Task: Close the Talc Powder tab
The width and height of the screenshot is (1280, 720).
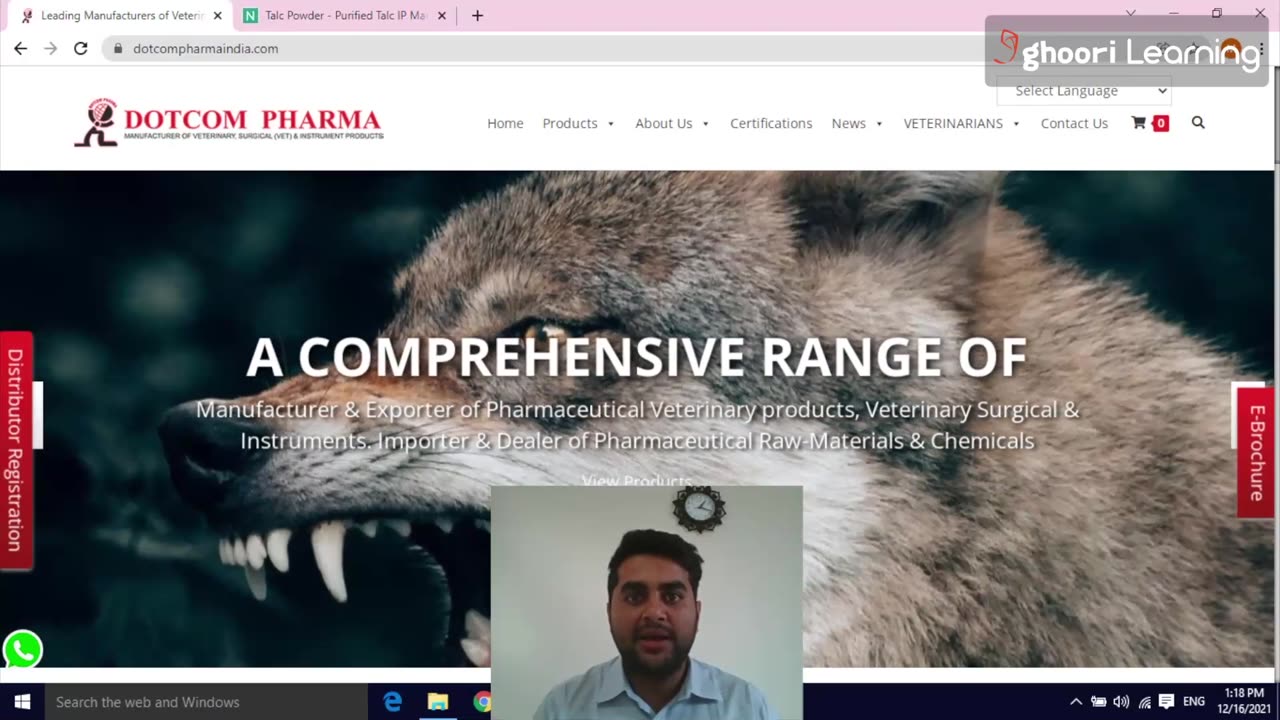Action: click(442, 16)
